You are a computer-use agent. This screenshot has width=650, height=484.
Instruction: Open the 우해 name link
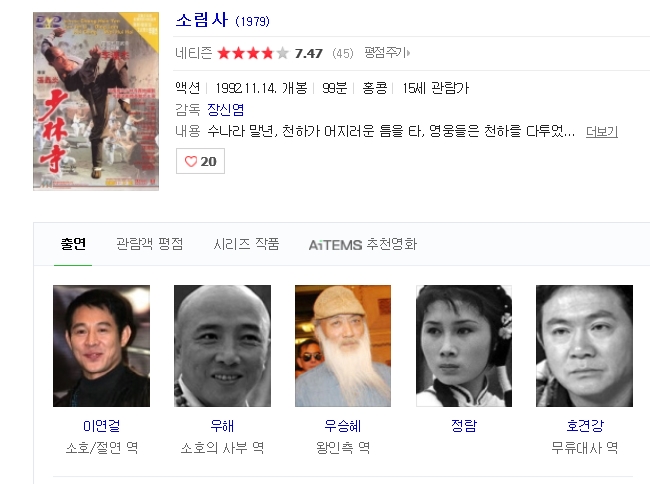click(222, 426)
